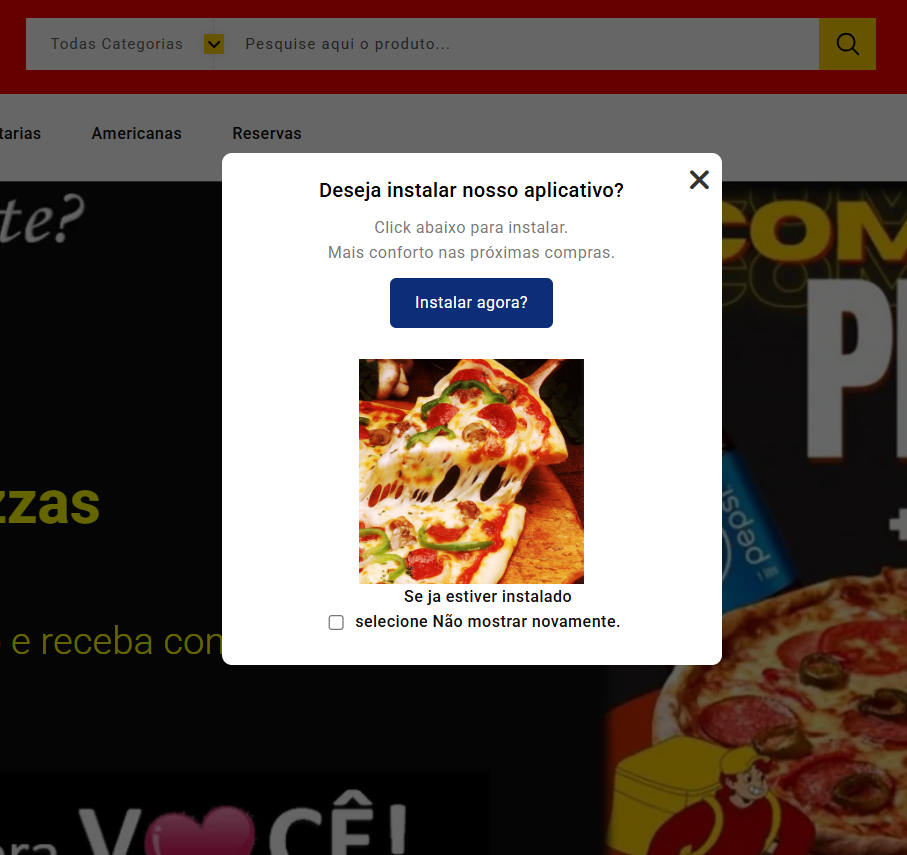Go to the Reservas menu item
Viewport: 907px width, 855px height.
[x=266, y=133]
